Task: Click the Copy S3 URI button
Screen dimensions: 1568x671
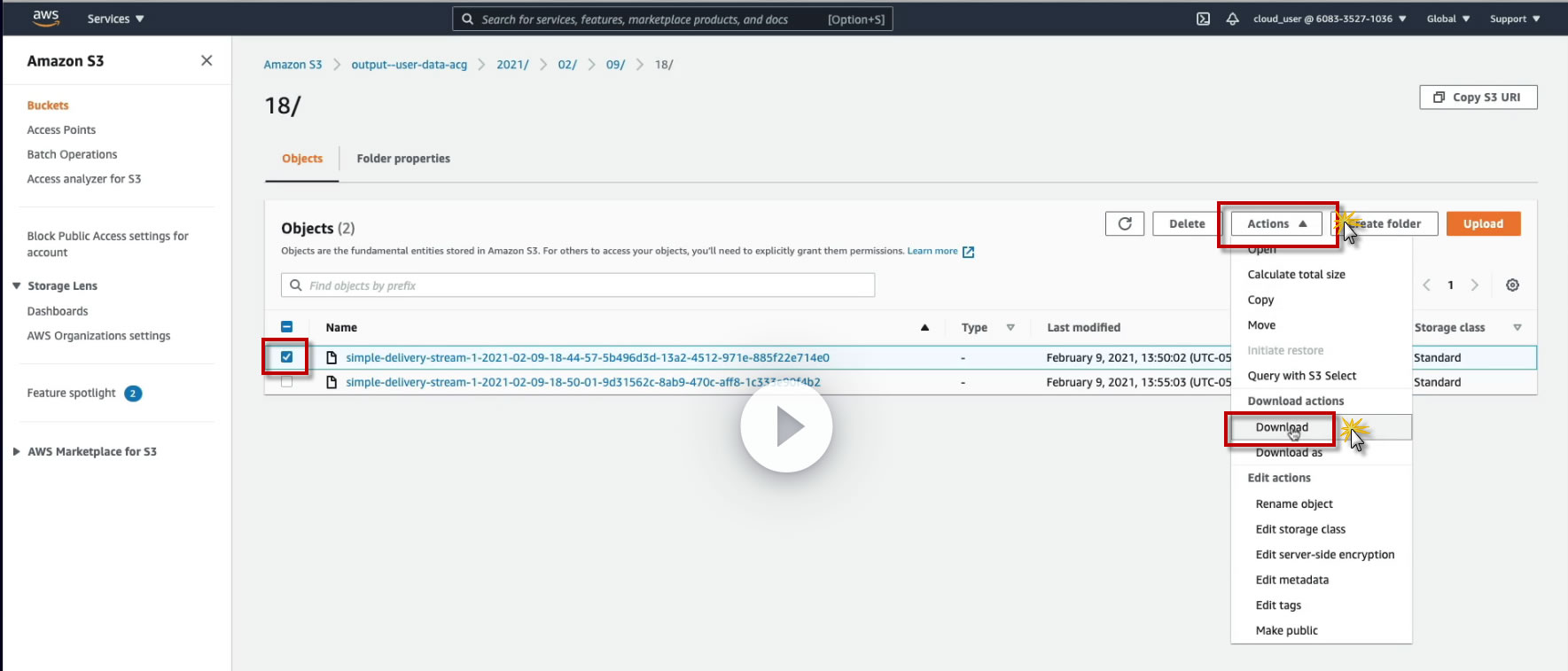Action: [x=1478, y=98]
